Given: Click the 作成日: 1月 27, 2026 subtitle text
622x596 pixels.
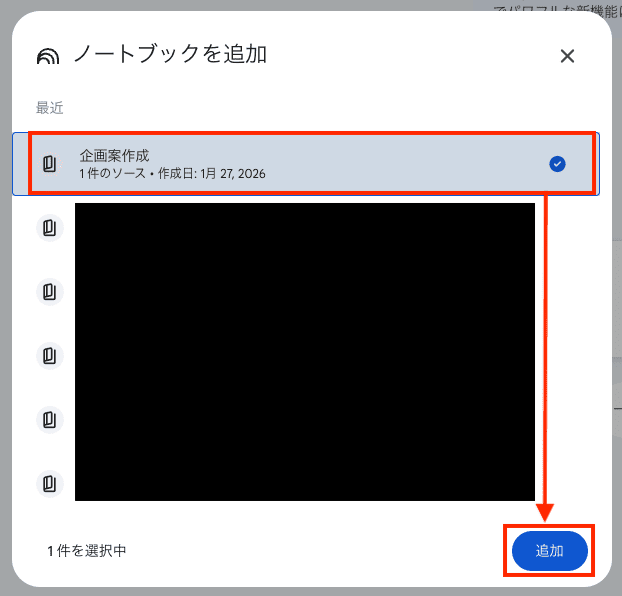Looking at the screenshot, I should tap(212, 174).
